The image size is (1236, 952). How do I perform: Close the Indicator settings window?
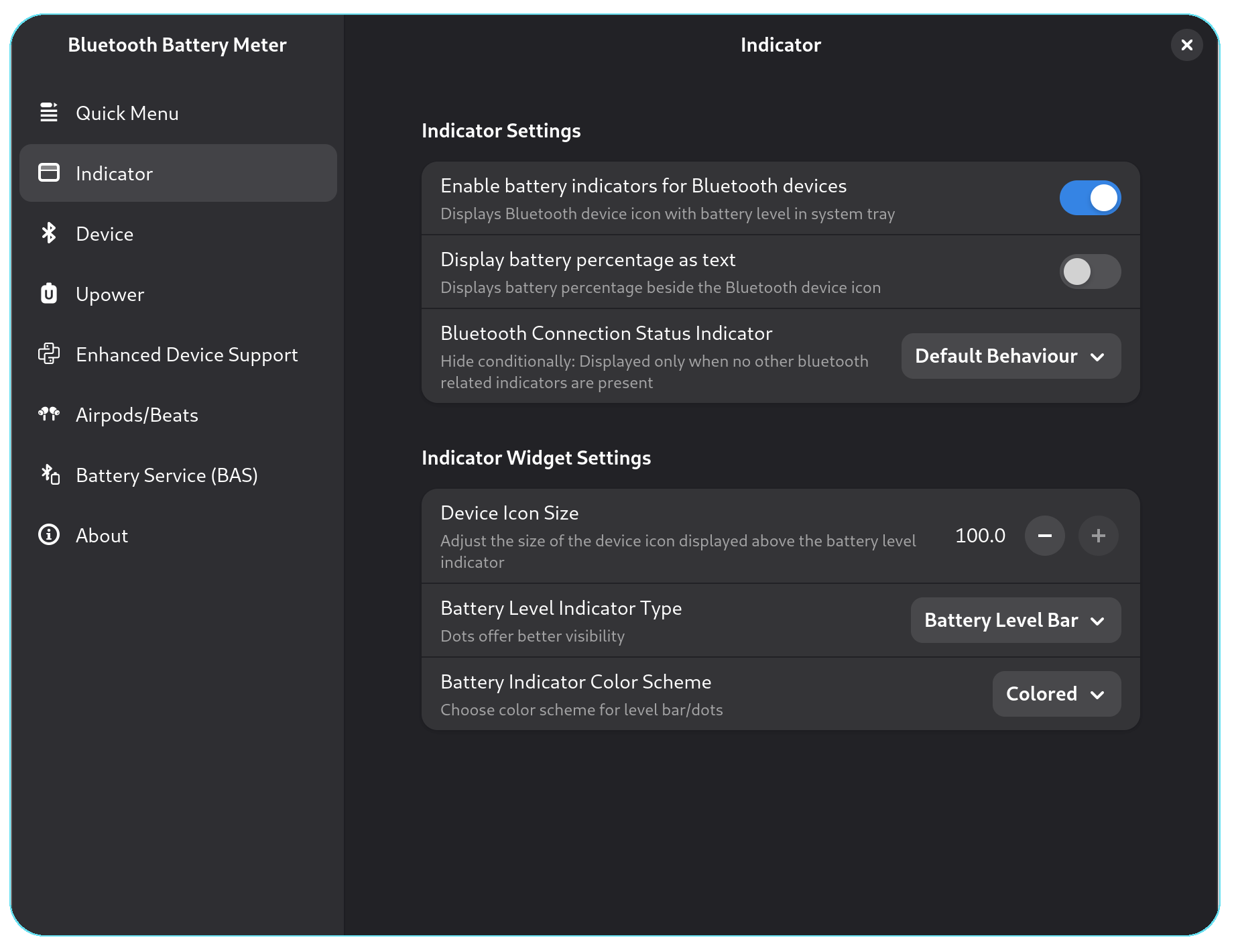pos(1186,45)
